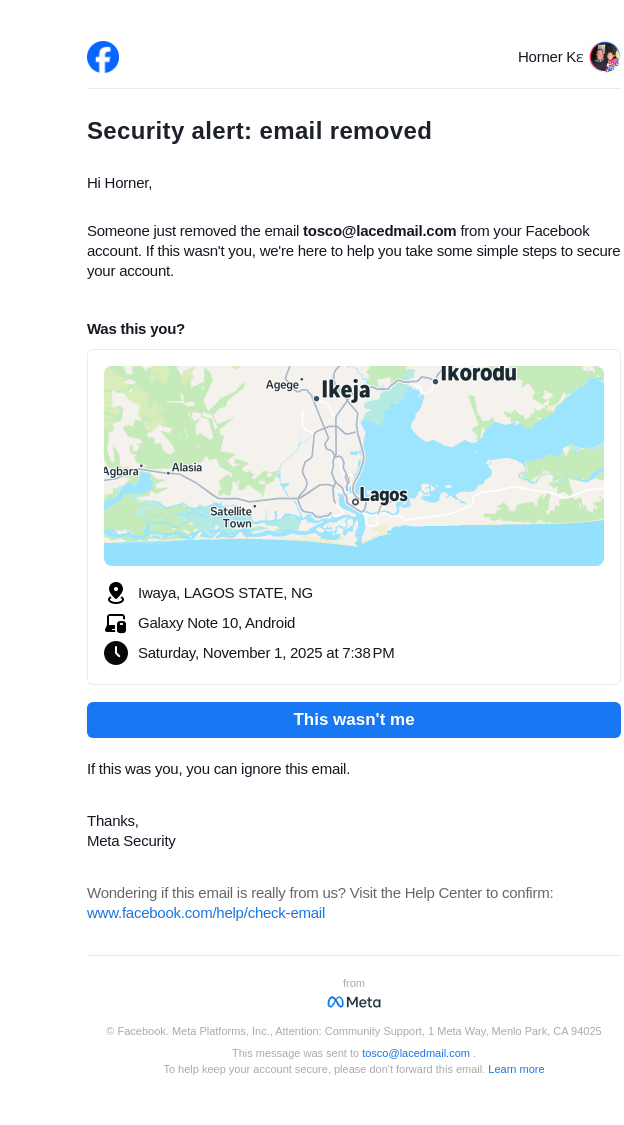Click the Meta logo in footer

(x=354, y=1002)
